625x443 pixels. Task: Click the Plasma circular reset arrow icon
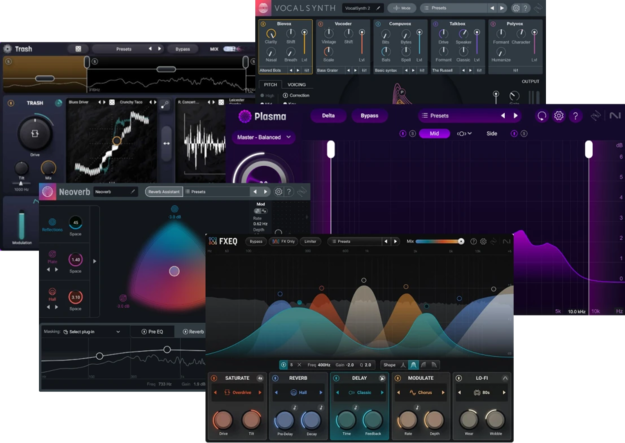[542, 116]
